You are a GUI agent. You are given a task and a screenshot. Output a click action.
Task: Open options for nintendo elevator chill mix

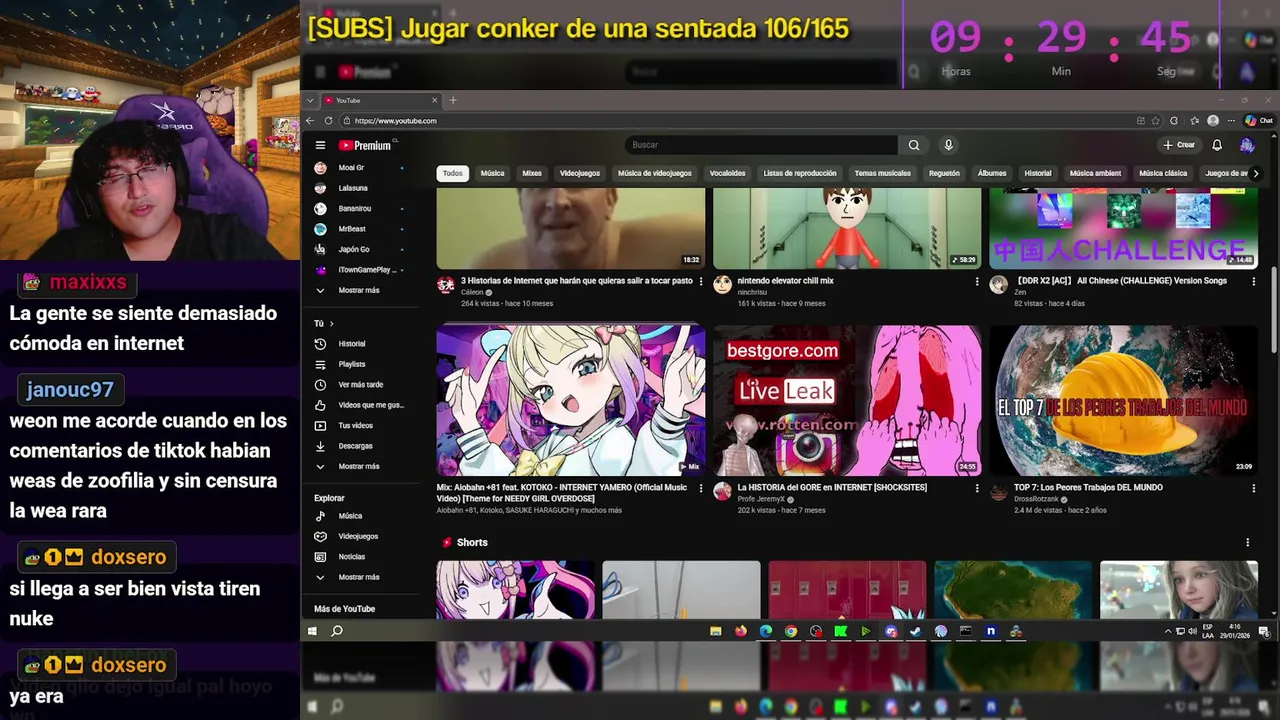(977, 281)
